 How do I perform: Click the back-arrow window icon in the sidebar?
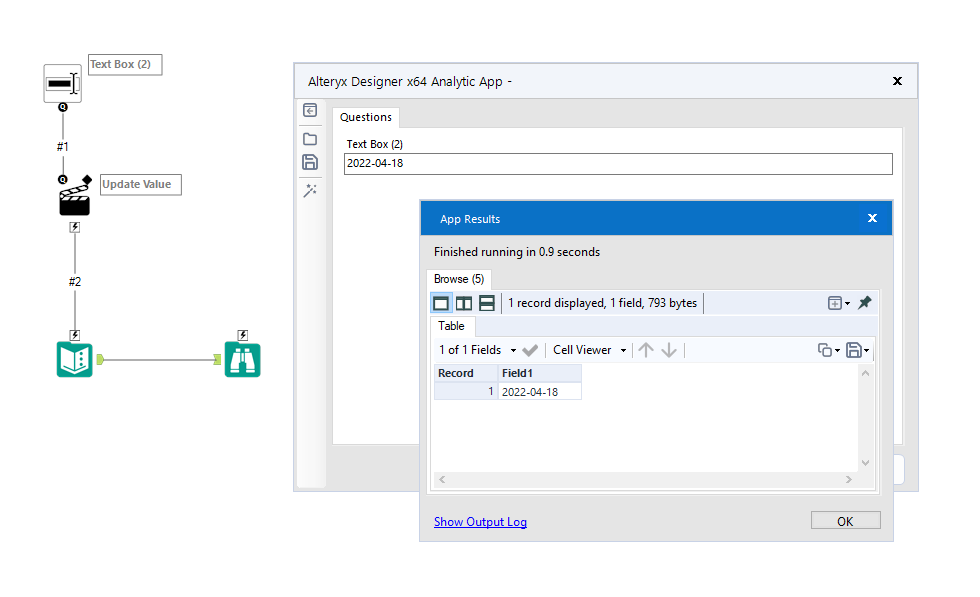[x=310, y=110]
